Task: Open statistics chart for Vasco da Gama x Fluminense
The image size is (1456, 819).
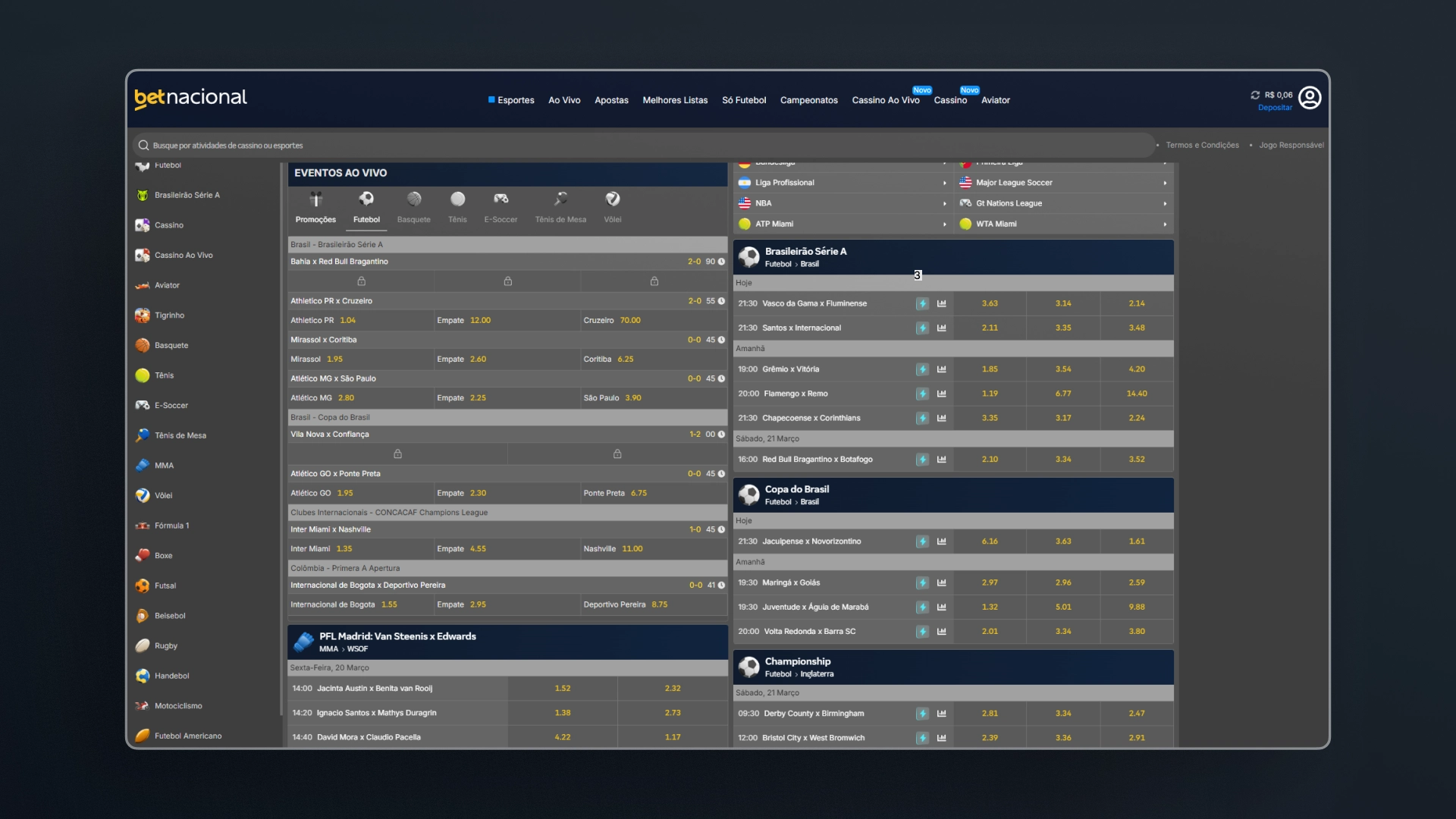Action: click(x=942, y=303)
